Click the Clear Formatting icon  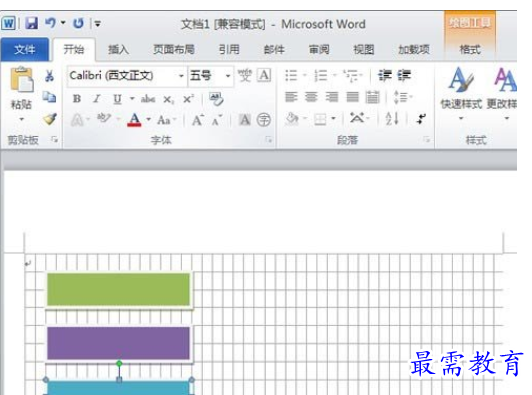tap(216, 99)
